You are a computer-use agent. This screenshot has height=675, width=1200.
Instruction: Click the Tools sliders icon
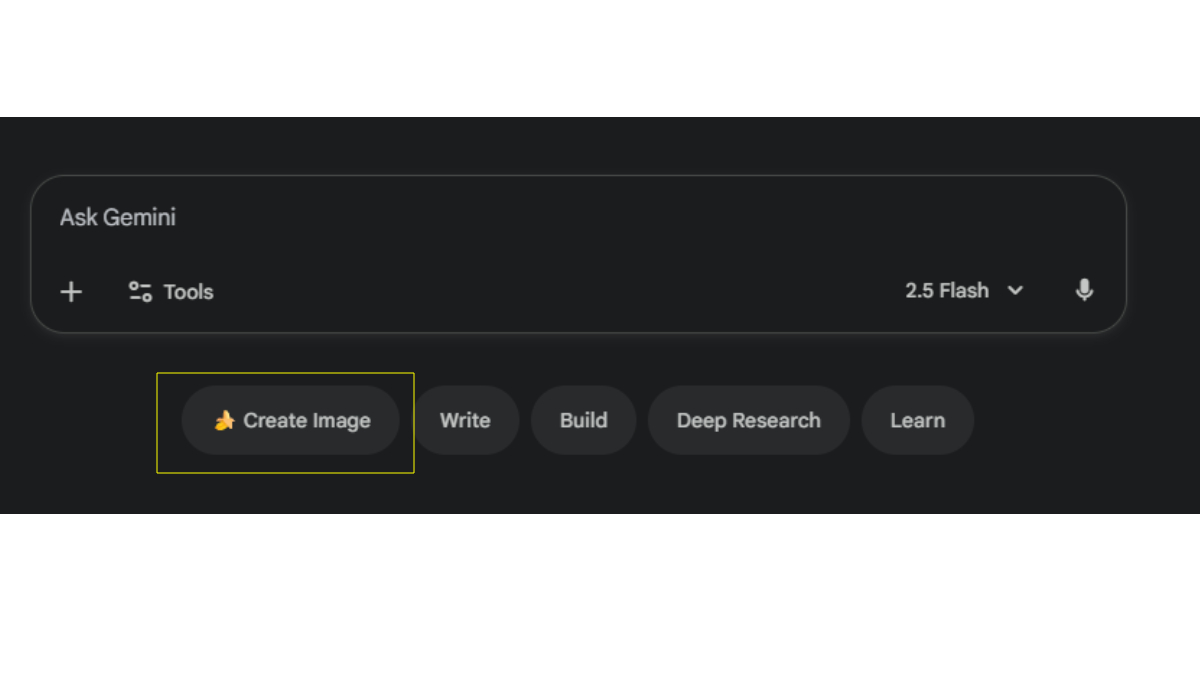[x=140, y=292]
